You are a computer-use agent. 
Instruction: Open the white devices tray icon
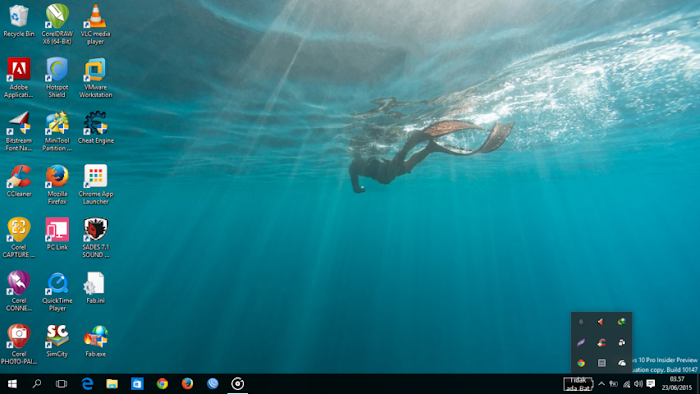621,342
